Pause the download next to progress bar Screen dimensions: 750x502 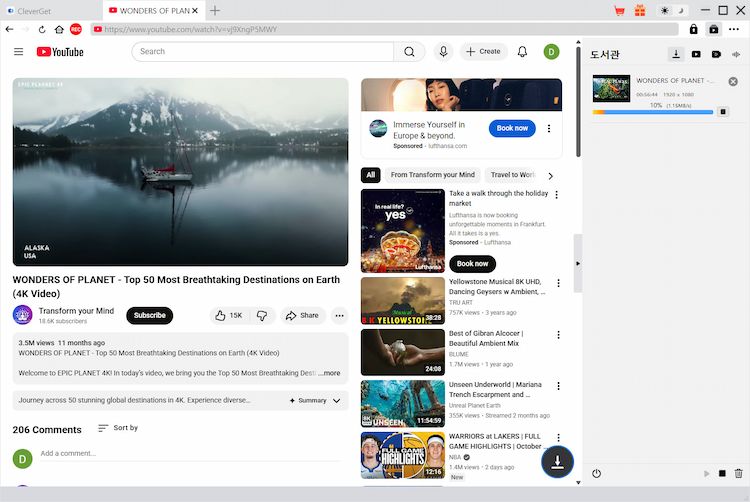[723, 112]
